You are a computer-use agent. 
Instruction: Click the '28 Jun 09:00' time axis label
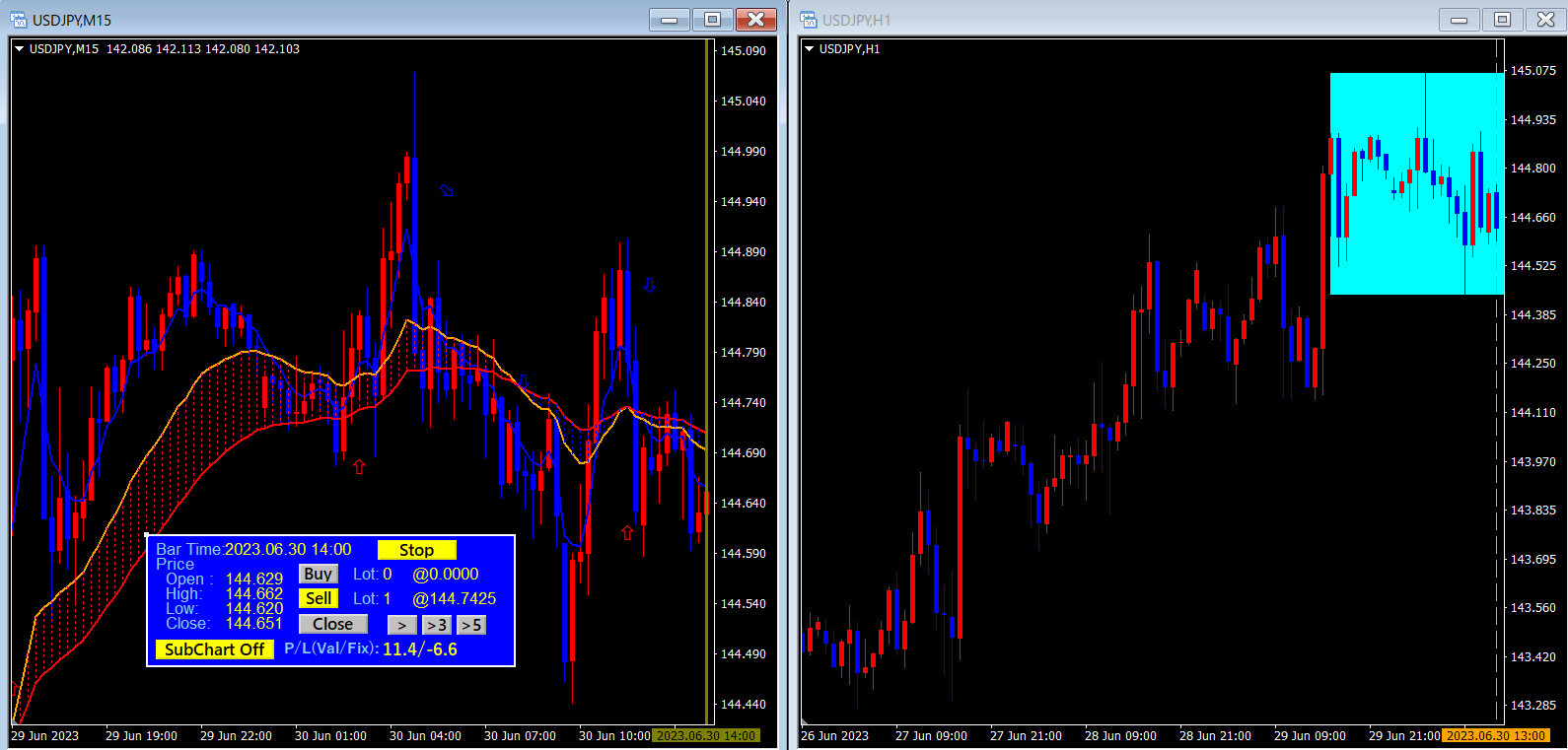point(1120,736)
